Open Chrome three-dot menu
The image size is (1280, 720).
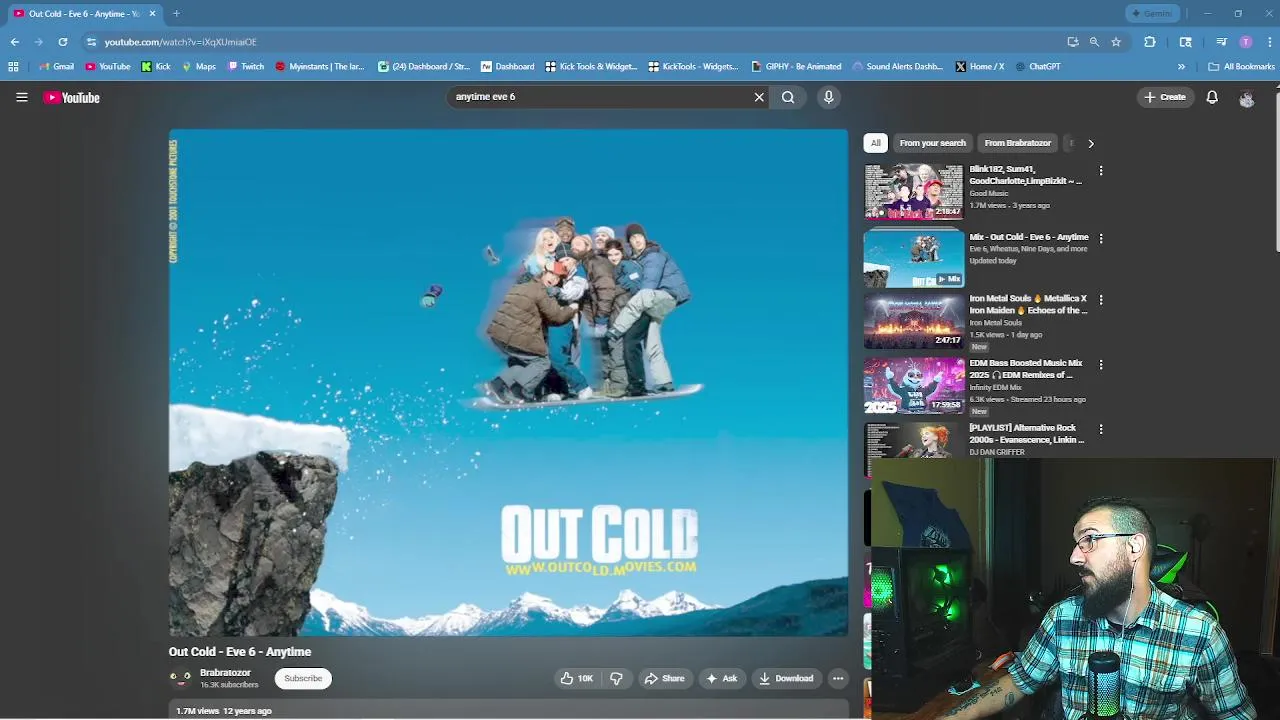1269,42
